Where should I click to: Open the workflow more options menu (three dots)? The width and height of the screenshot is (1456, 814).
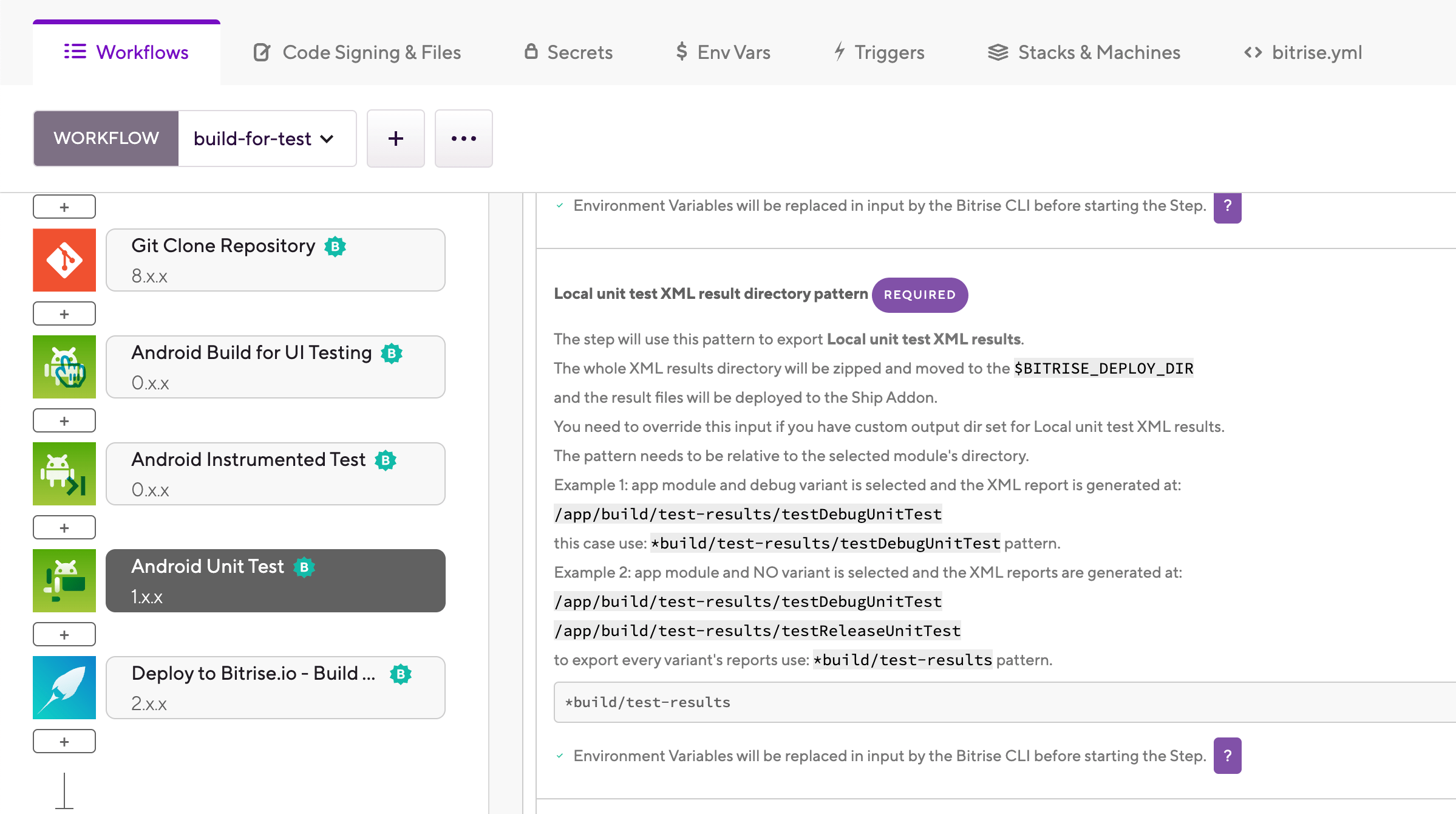coord(464,139)
